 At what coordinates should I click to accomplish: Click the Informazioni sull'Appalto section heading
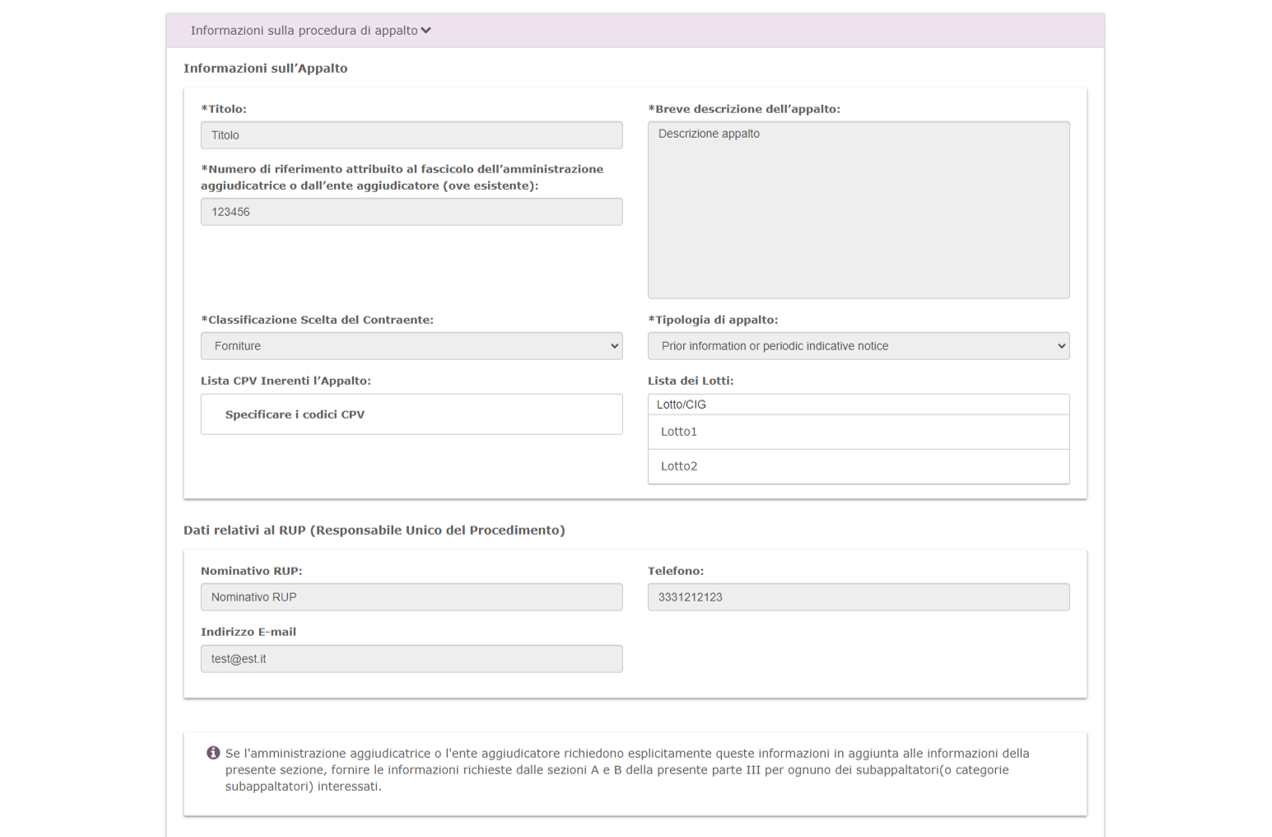click(x=266, y=69)
